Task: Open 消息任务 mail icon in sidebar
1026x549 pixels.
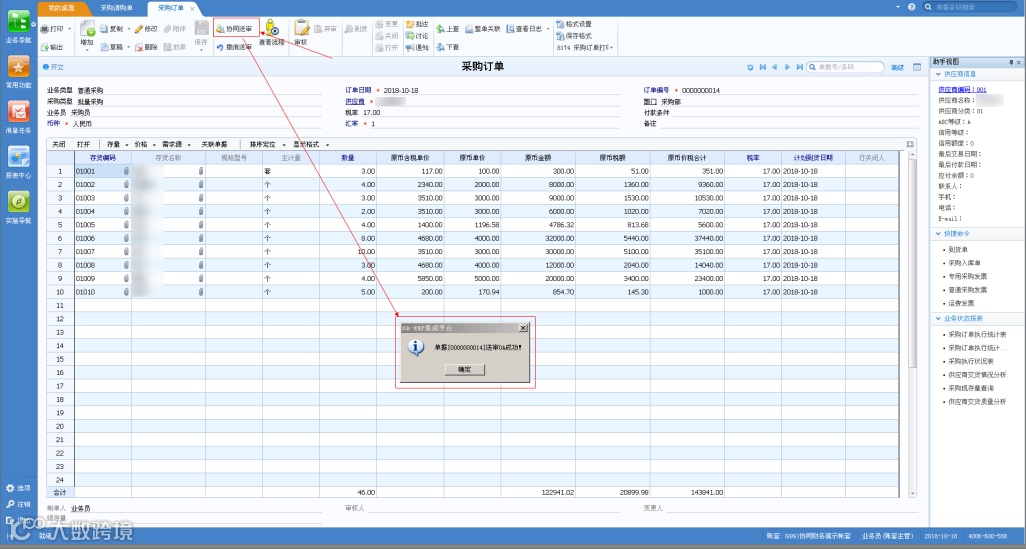Action: point(18,112)
